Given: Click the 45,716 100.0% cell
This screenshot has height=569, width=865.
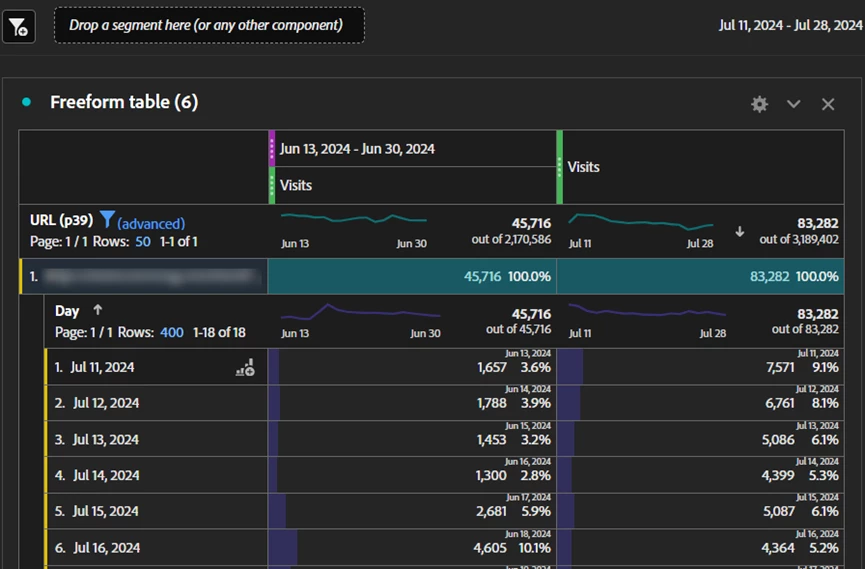Looking at the screenshot, I should coord(412,276).
